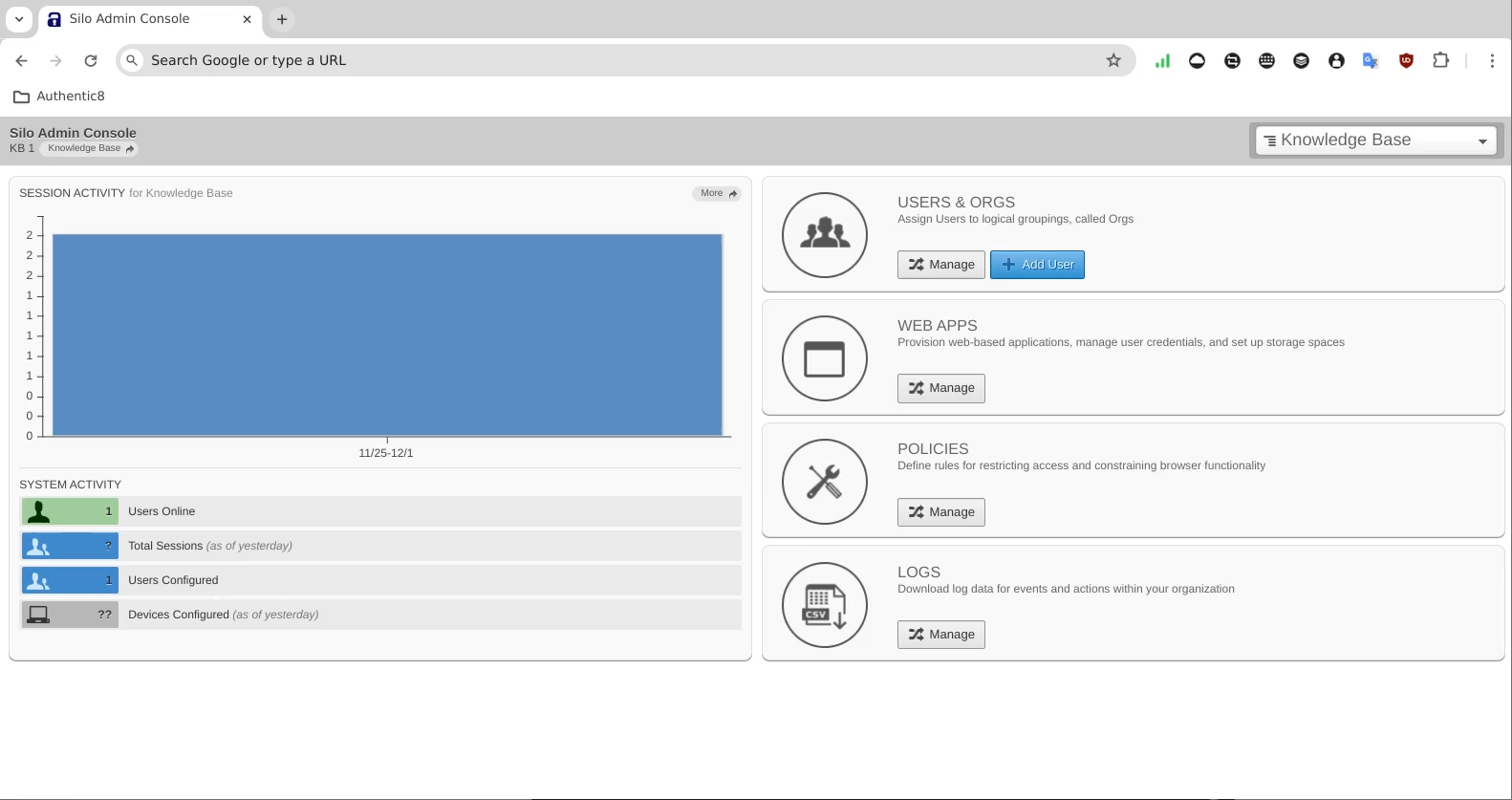Go back to previous page

click(x=21, y=60)
